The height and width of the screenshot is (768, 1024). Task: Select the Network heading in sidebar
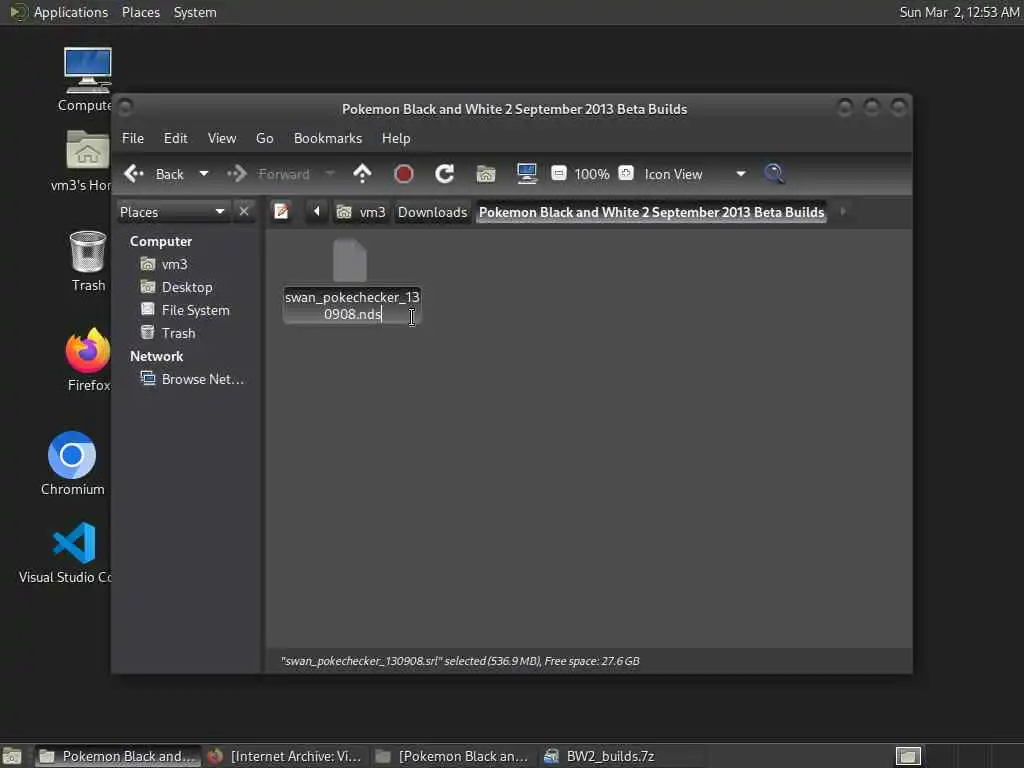coord(156,356)
